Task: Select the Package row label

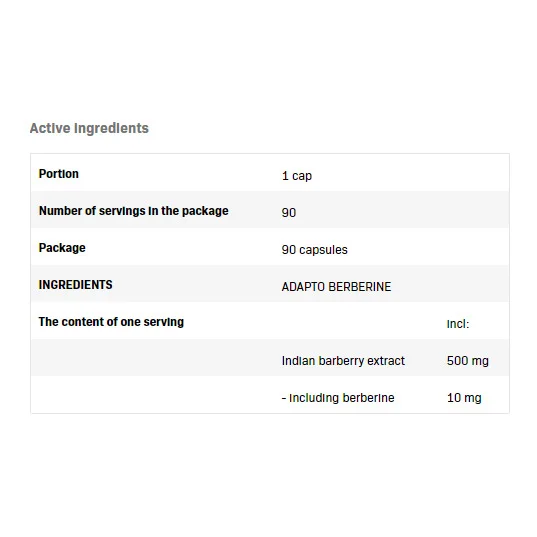Action: (62, 248)
